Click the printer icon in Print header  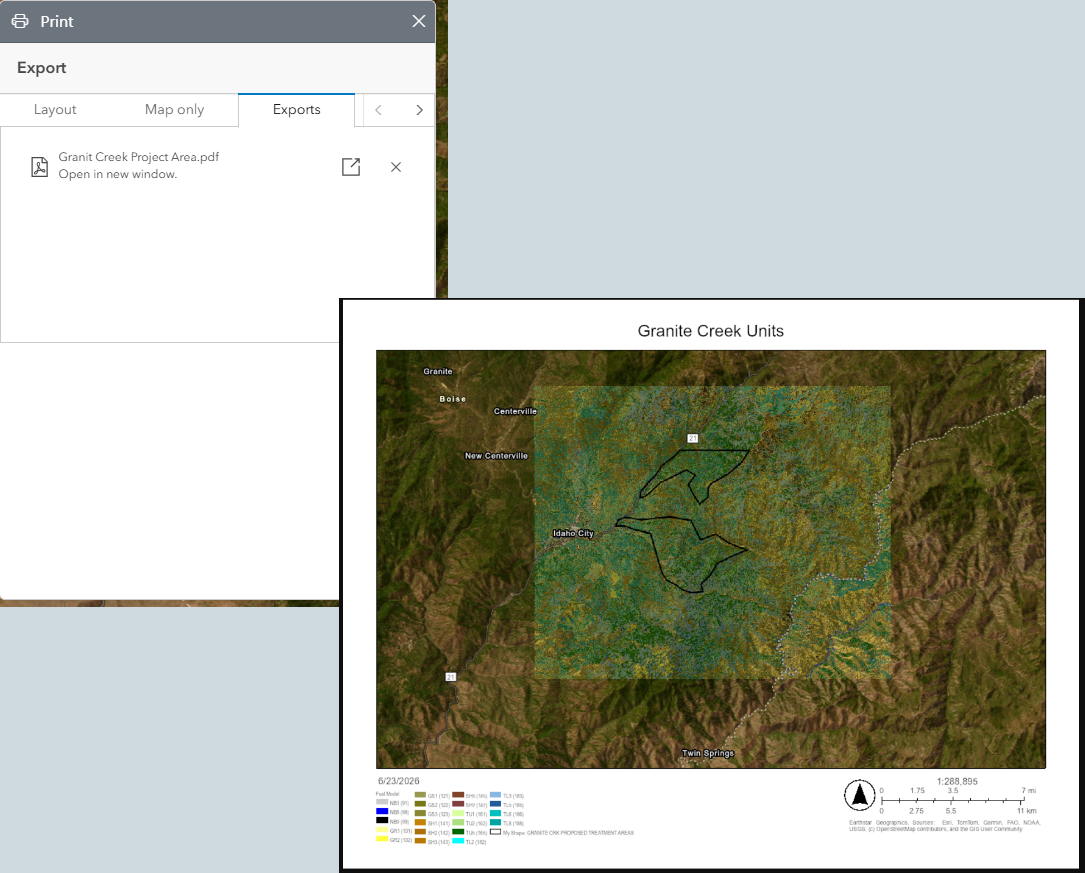(20, 21)
